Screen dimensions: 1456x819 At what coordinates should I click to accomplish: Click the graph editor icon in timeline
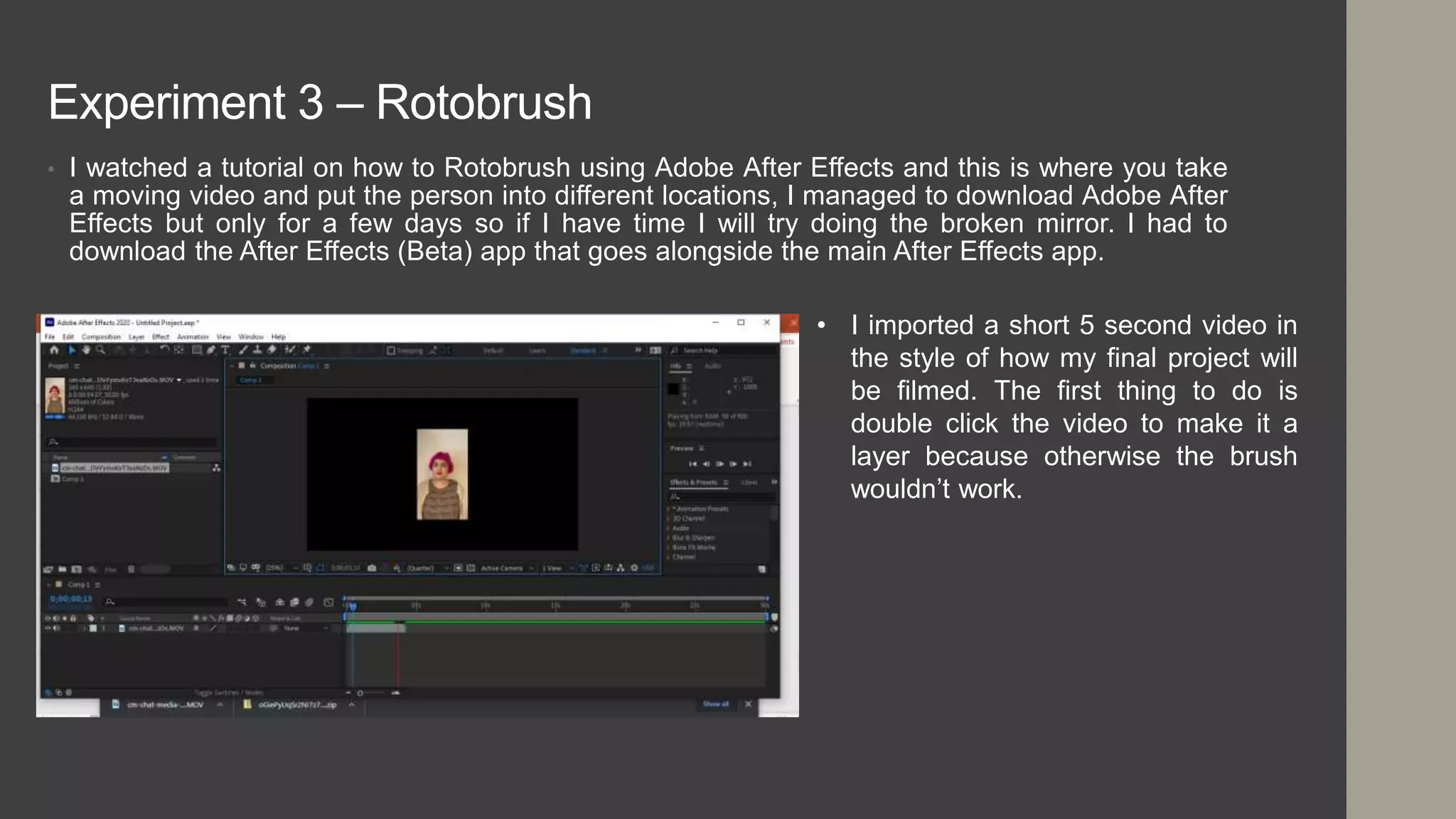coord(328,602)
